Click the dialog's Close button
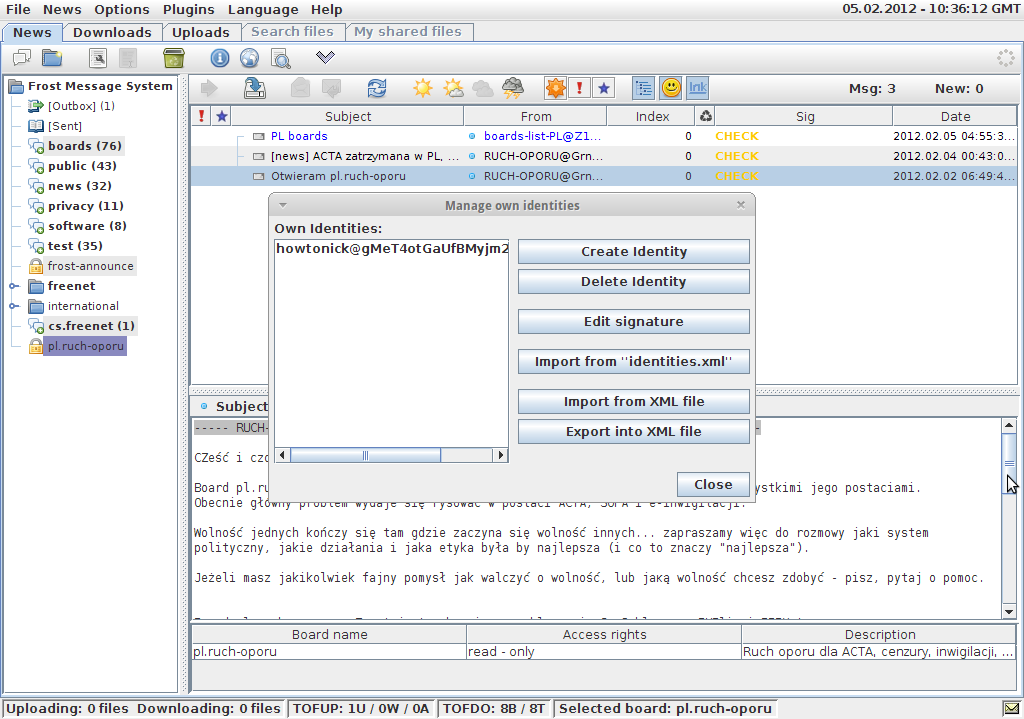The height and width of the screenshot is (719, 1024). (x=713, y=485)
